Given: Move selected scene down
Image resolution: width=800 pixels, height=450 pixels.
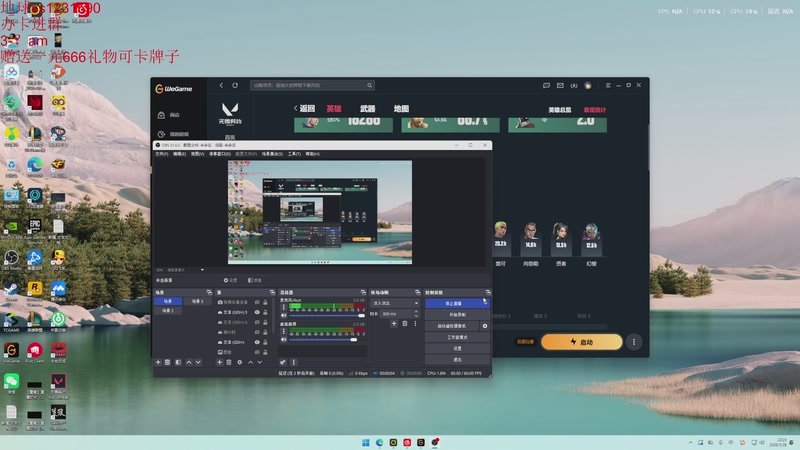Looking at the screenshot, I should [198, 362].
